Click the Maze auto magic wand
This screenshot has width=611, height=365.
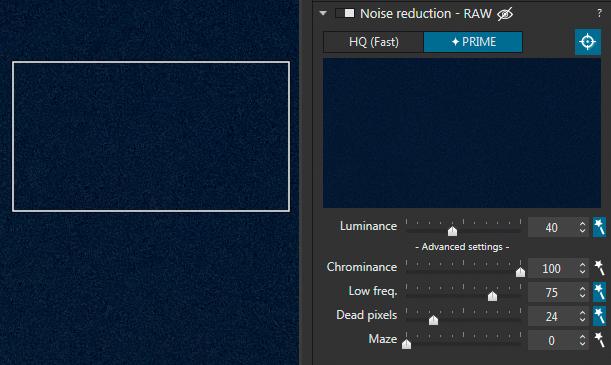click(x=599, y=340)
